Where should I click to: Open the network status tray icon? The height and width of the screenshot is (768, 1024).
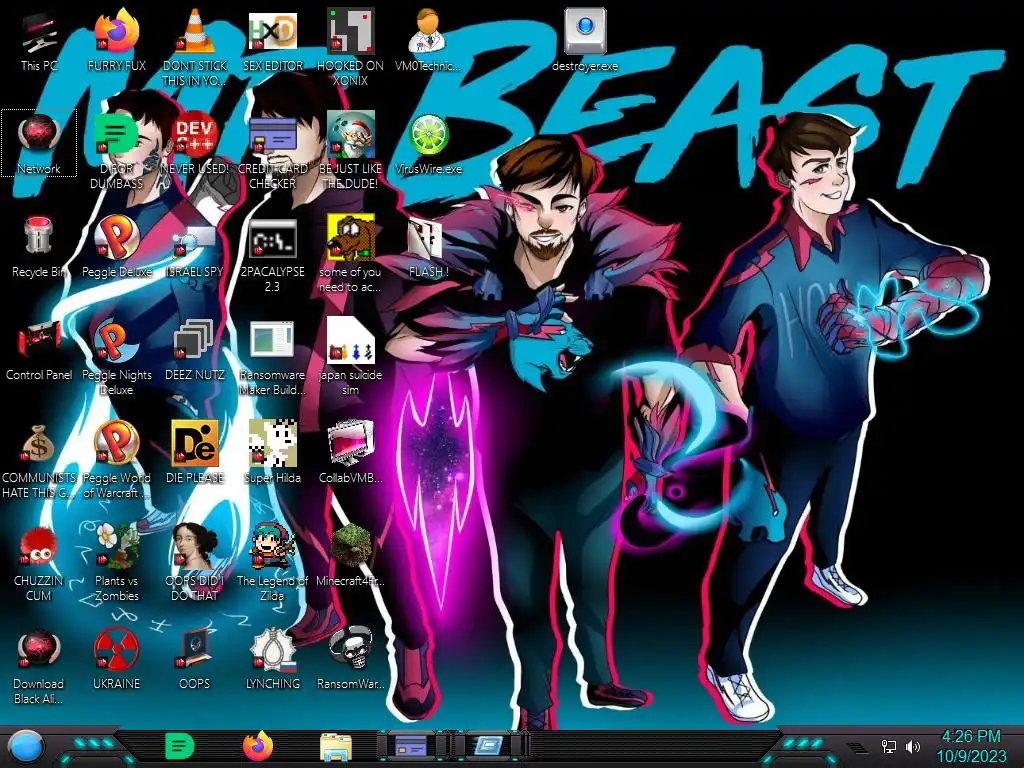pos(889,746)
